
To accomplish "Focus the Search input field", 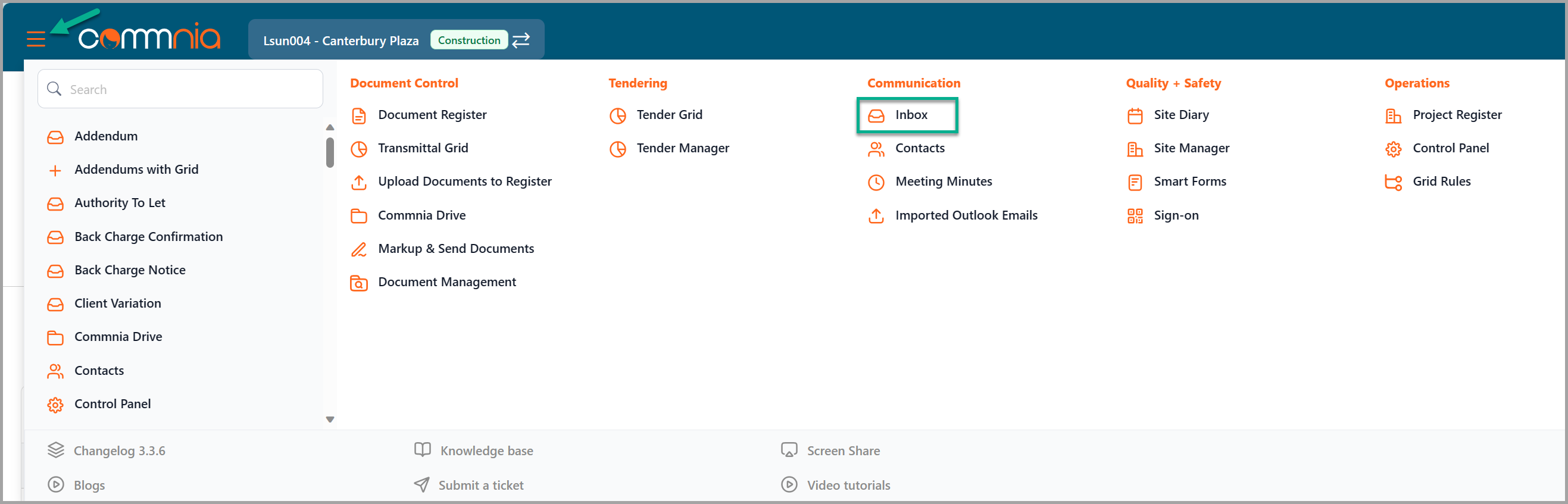I will [180, 89].
